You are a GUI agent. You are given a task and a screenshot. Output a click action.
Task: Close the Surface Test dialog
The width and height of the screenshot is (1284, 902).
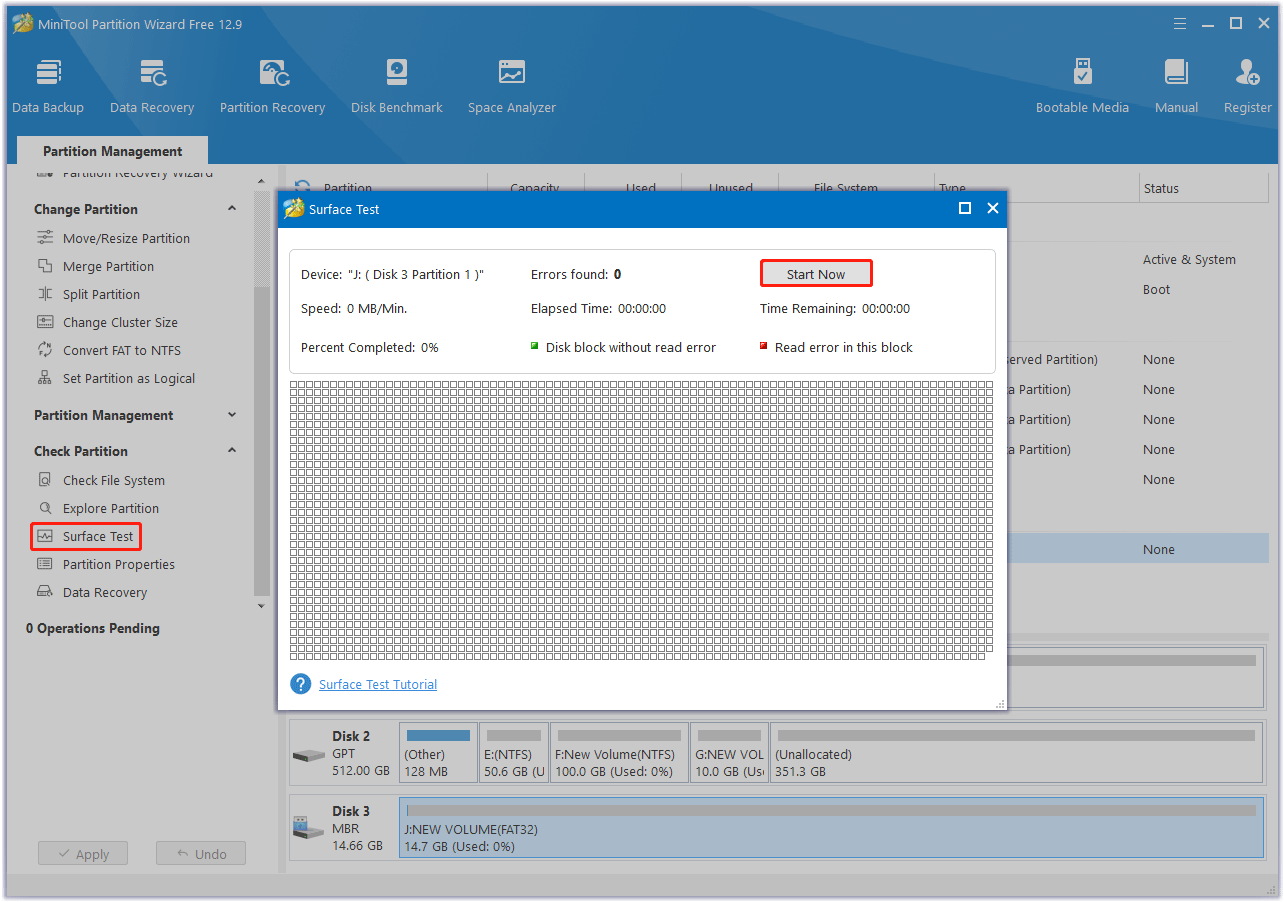click(x=993, y=208)
